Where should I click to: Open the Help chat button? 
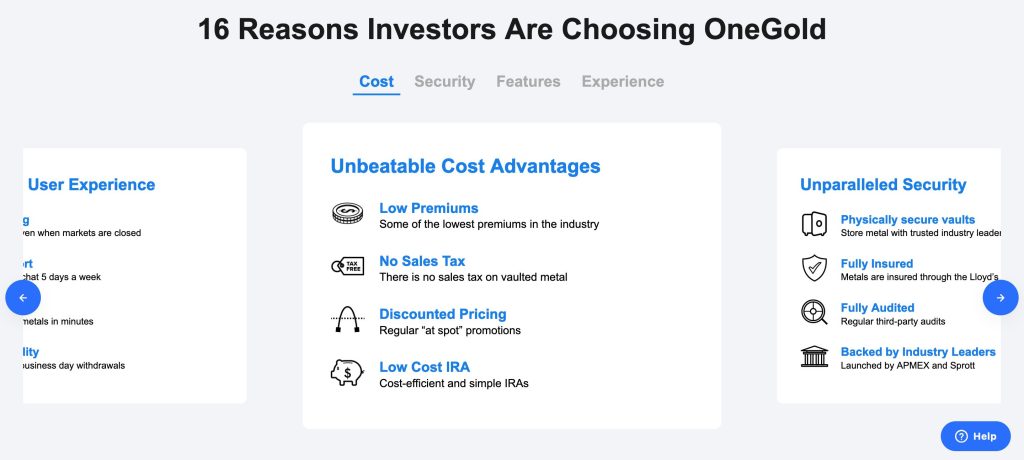click(x=975, y=436)
